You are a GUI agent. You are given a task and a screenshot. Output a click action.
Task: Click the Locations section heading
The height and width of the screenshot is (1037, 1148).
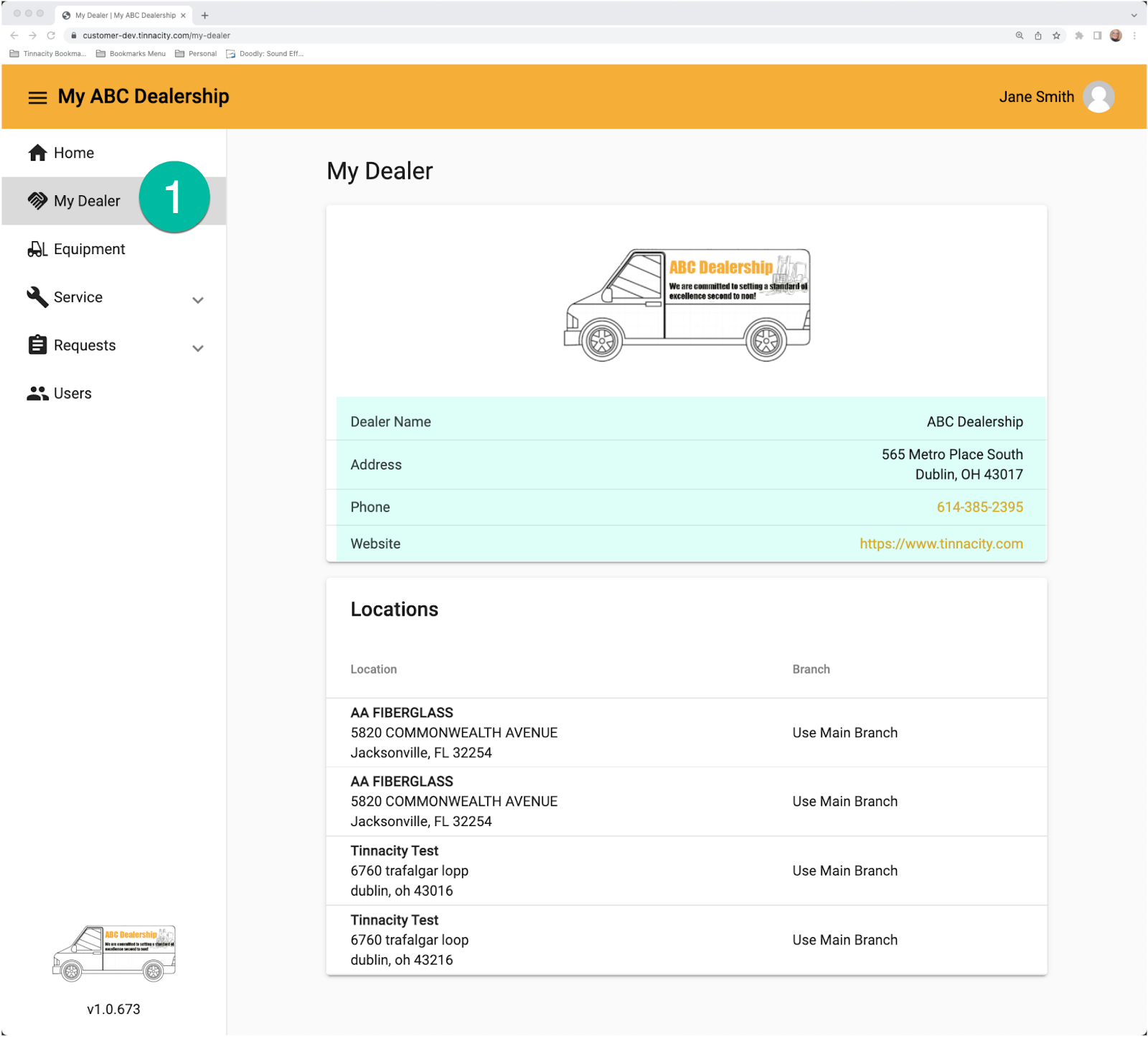pyautogui.click(x=394, y=610)
